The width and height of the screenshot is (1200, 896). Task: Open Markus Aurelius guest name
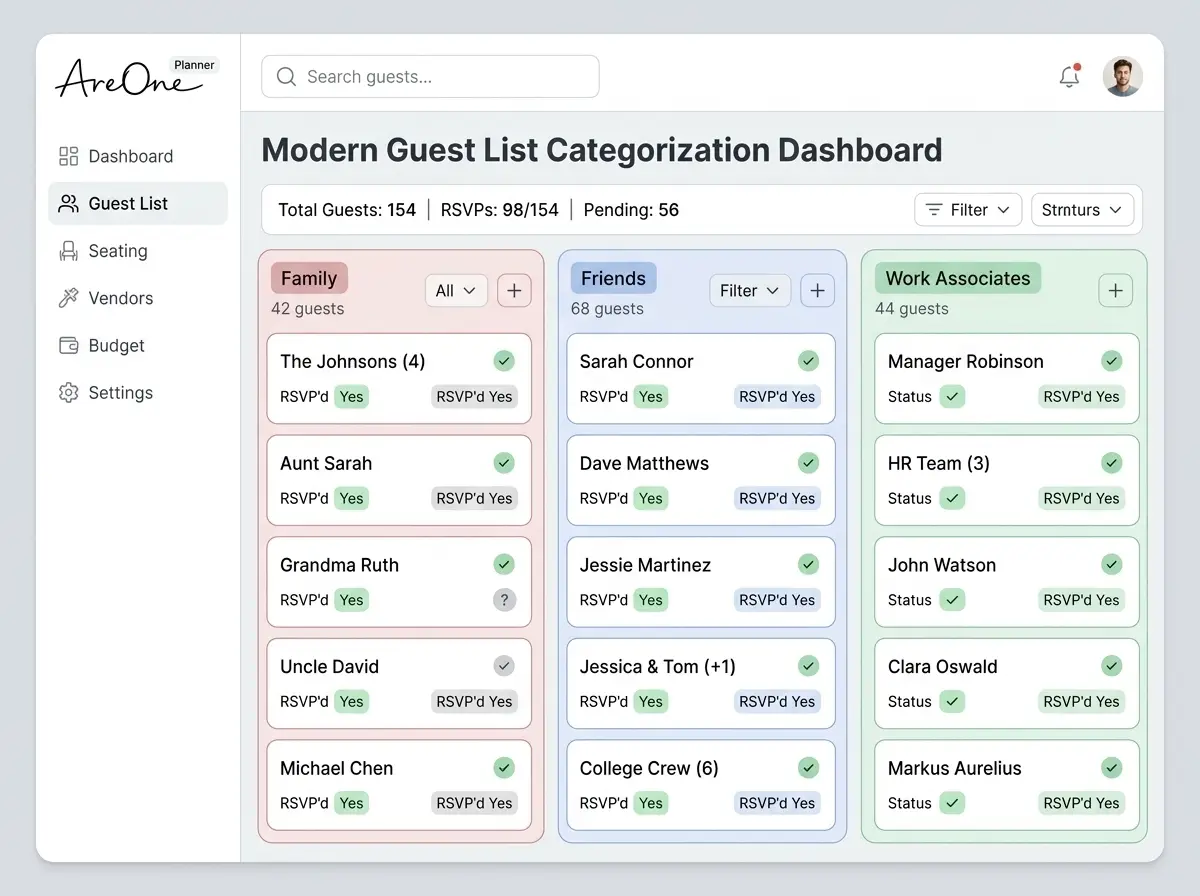coord(955,768)
